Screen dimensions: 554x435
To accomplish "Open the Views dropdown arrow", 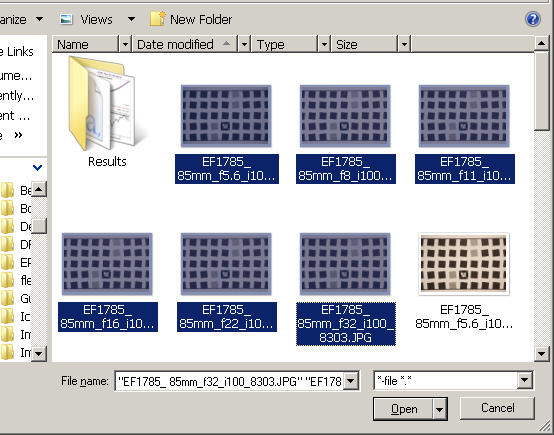I will (131, 19).
